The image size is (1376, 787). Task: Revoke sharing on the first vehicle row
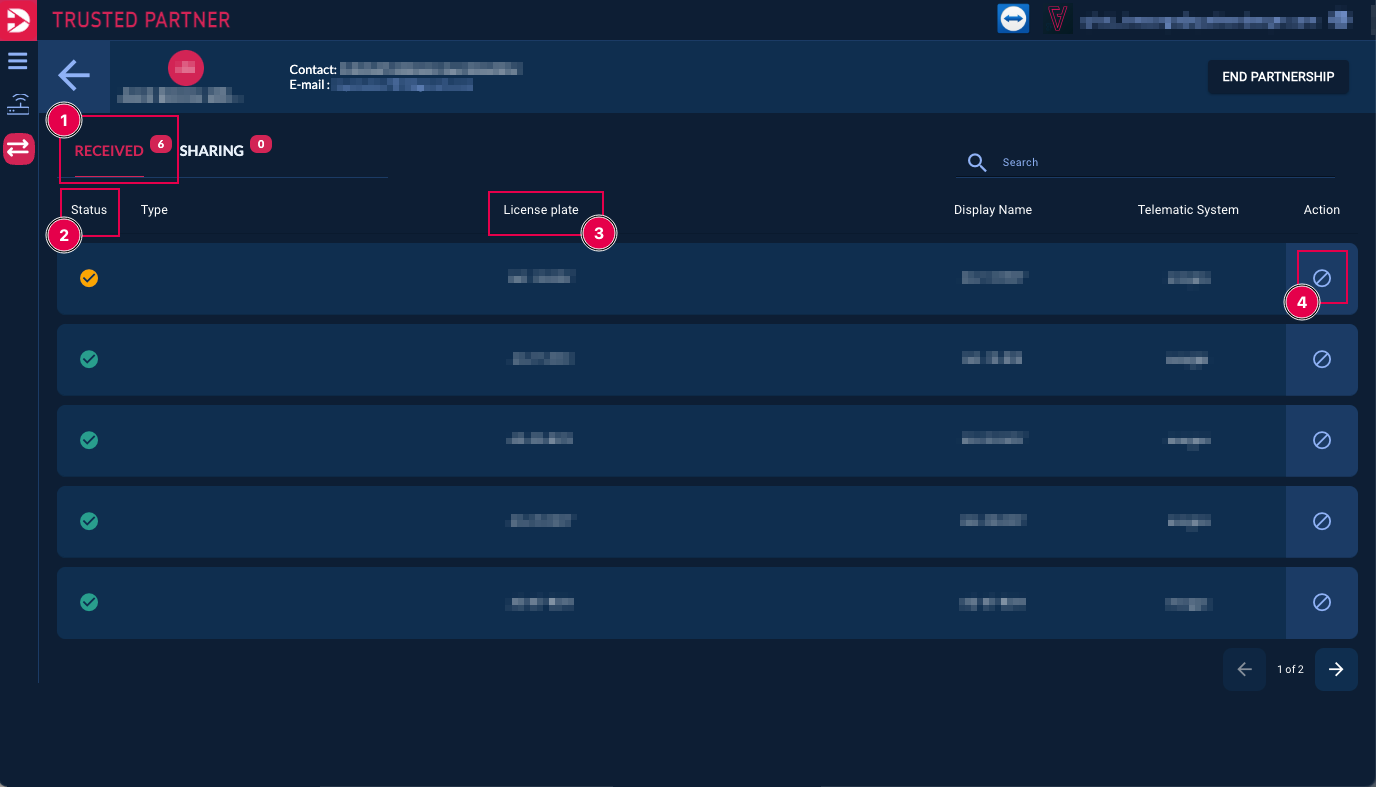click(1321, 278)
